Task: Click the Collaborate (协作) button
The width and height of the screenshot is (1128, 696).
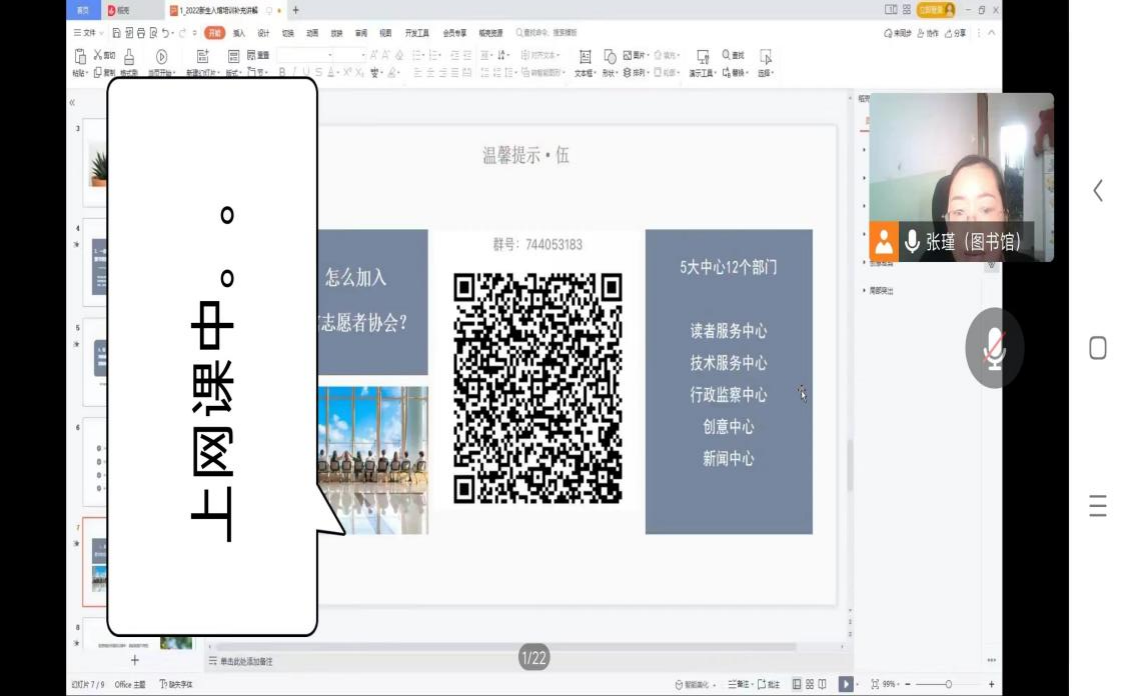Action: pyautogui.click(x=928, y=33)
